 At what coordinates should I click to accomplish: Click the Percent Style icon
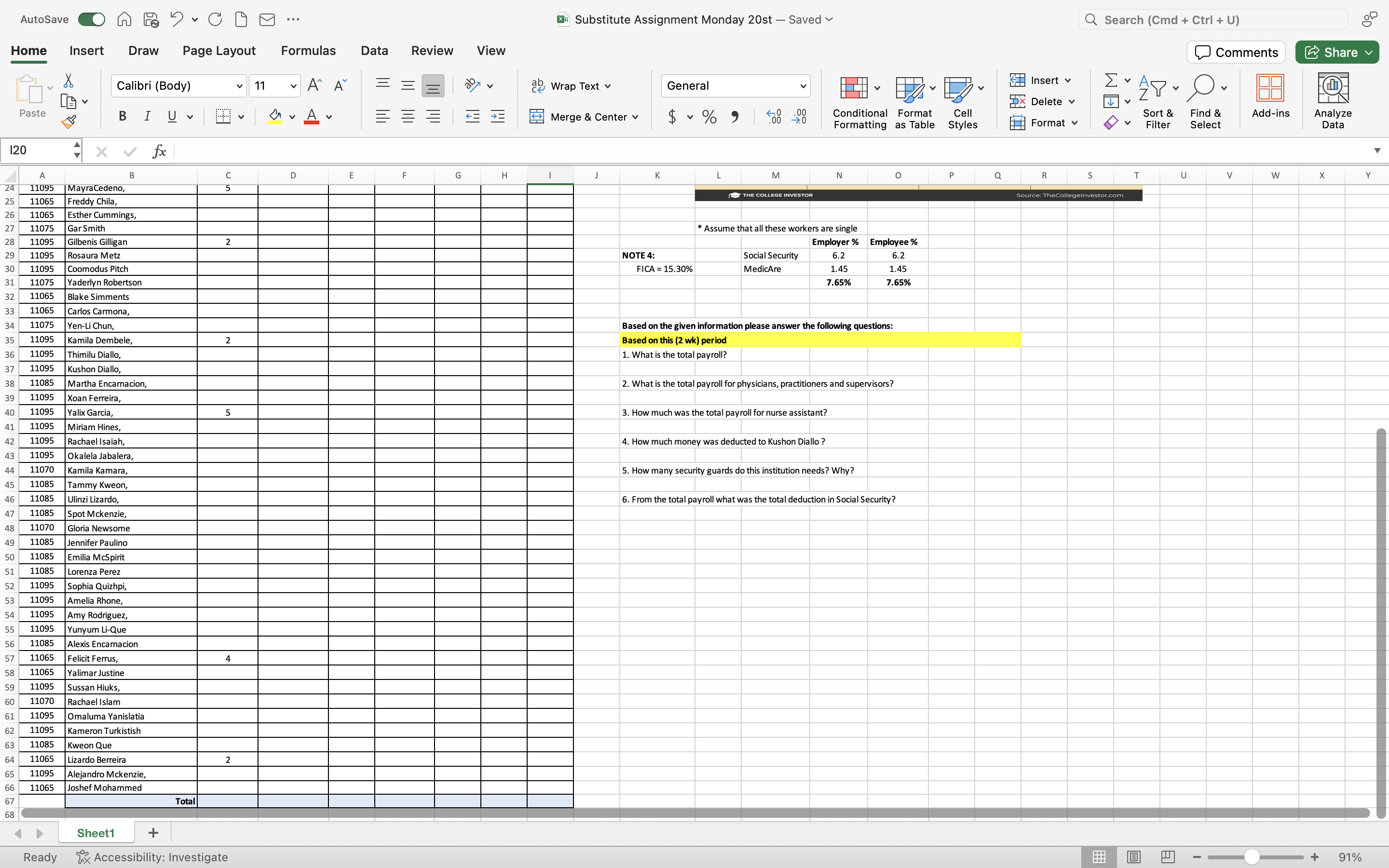[x=709, y=117]
